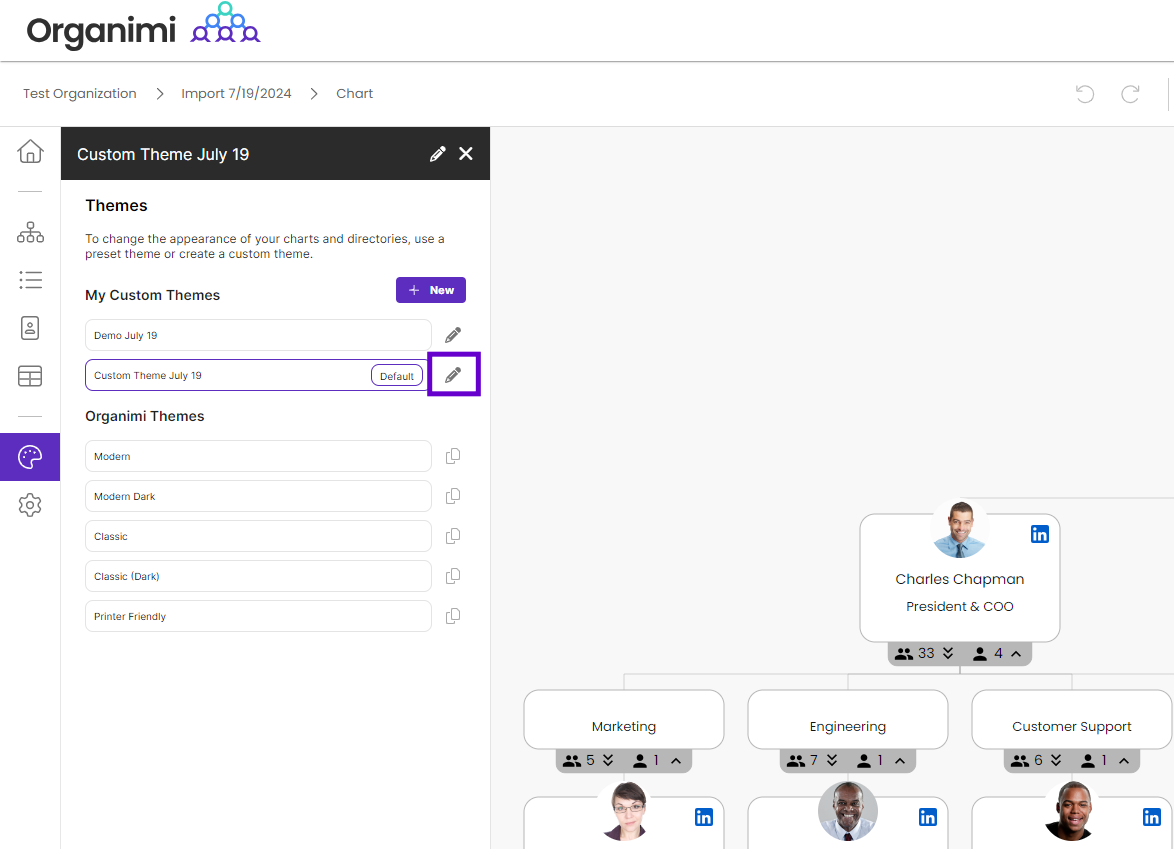1174x849 pixels.
Task: Open the Home icon in sidebar
Action: point(30,151)
